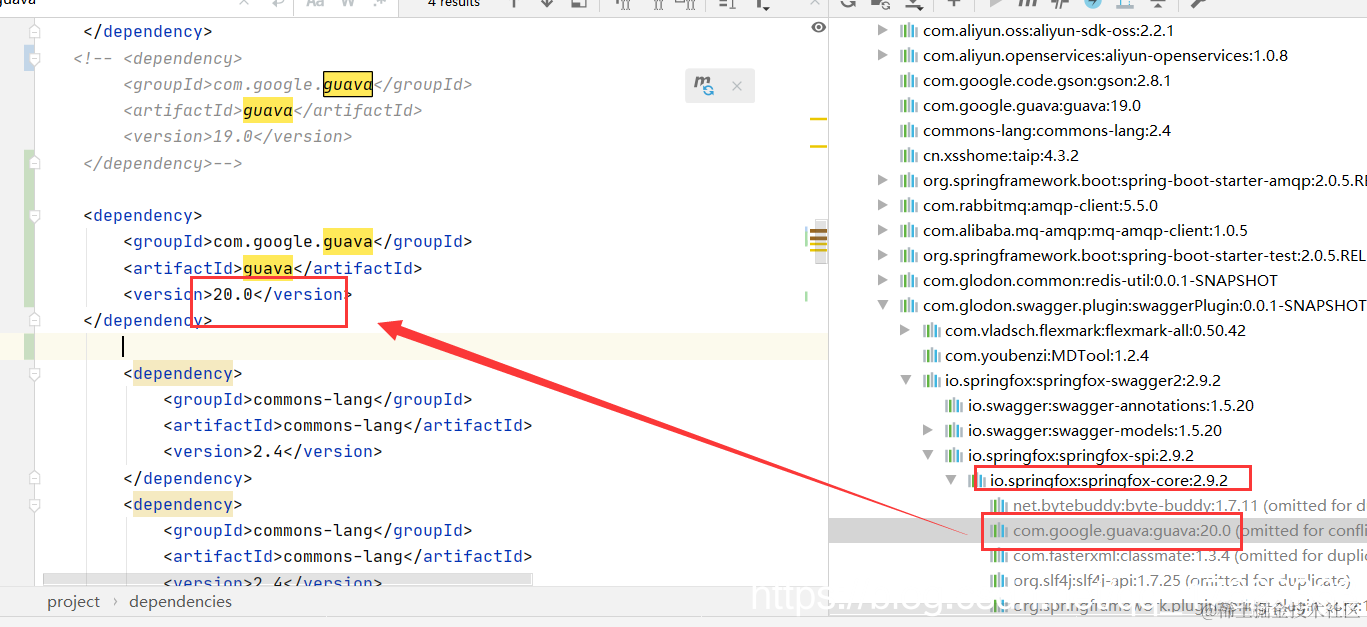1367x627 pixels.
Task: Expand com.aliyun.openservices node
Action: pyautogui.click(x=882, y=56)
